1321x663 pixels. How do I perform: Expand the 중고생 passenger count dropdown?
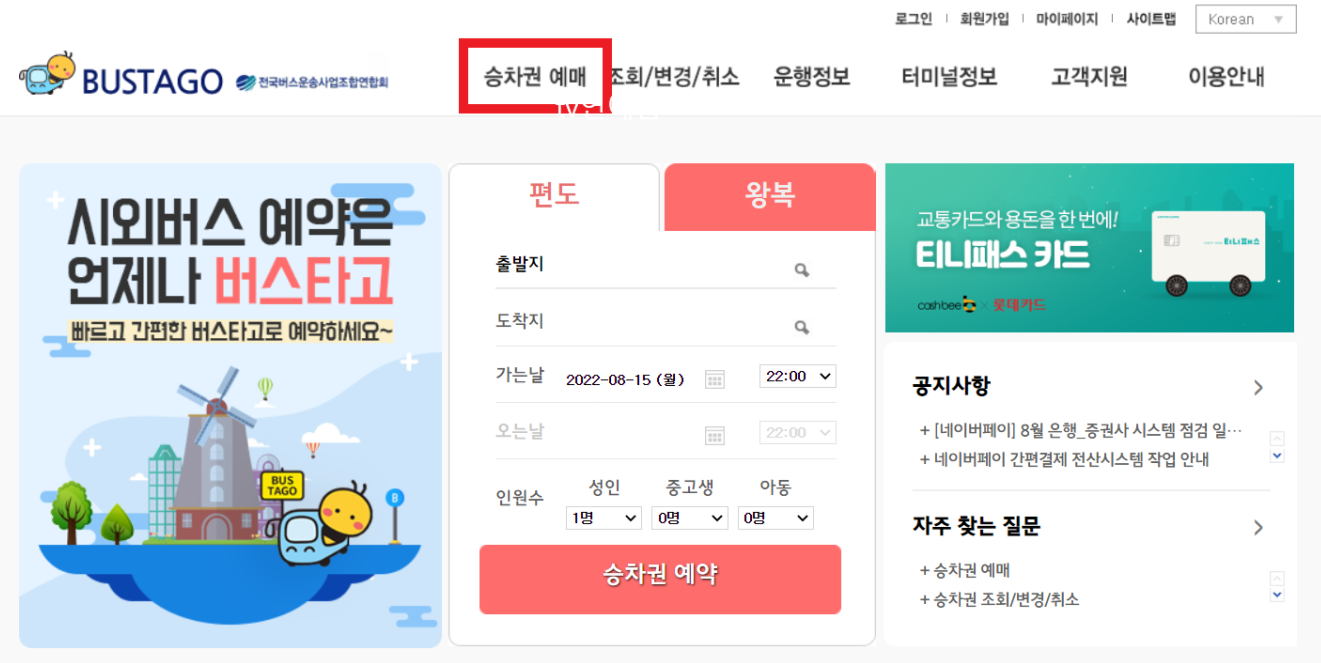[690, 518]
